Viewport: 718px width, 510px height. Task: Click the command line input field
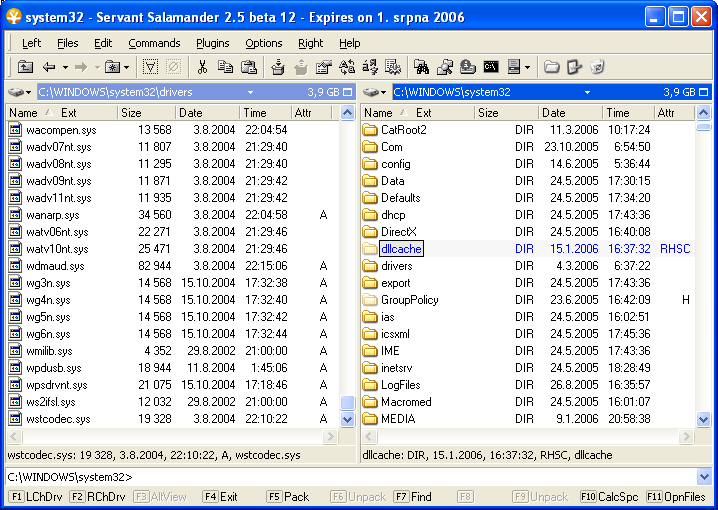[x=351, y=477]
